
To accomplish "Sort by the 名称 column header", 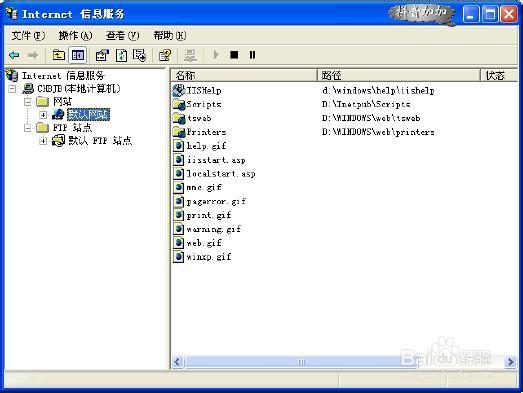I will (244, 76).
